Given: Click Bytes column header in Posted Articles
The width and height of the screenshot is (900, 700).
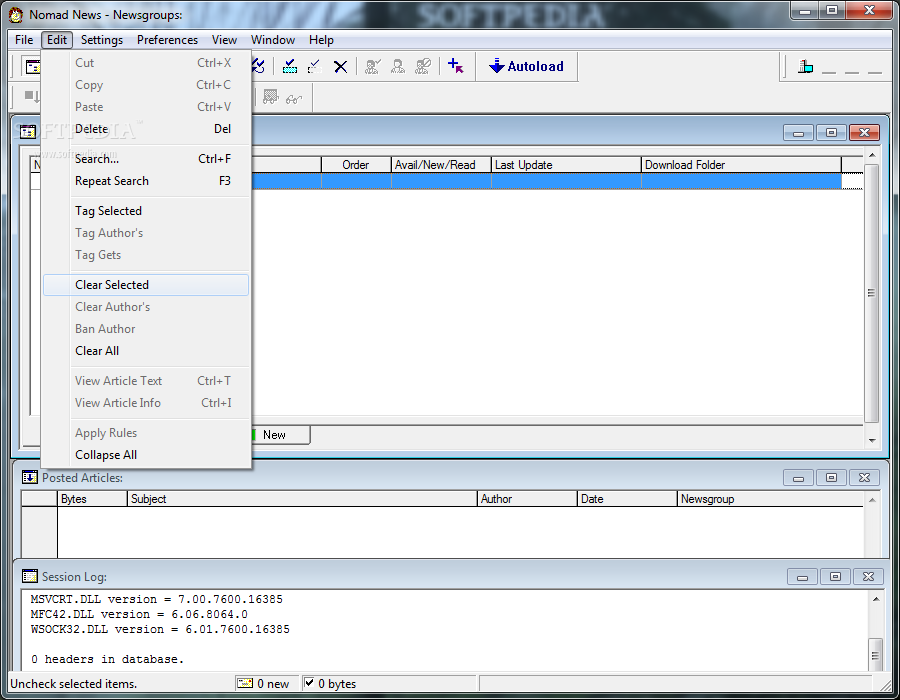Looking at the screenshot, I should [92, 499].
